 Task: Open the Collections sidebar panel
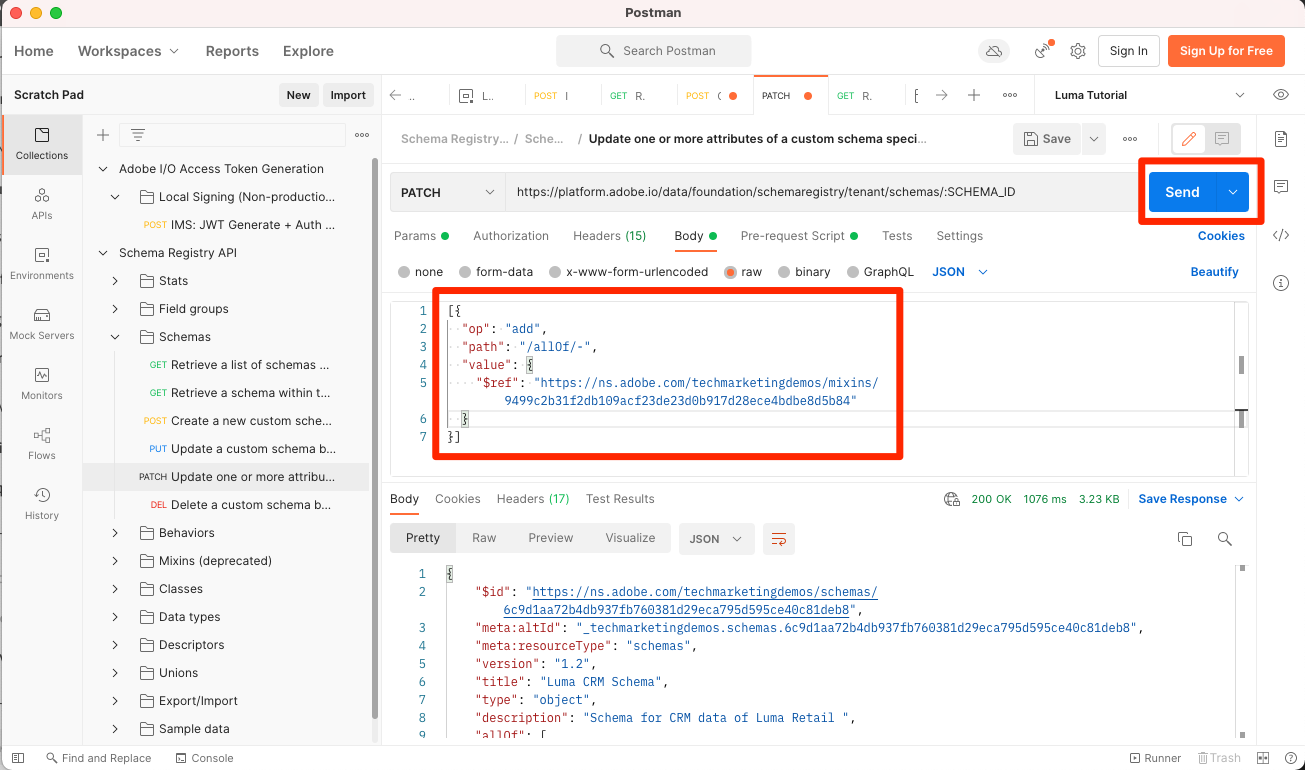[x=42, y=144]
